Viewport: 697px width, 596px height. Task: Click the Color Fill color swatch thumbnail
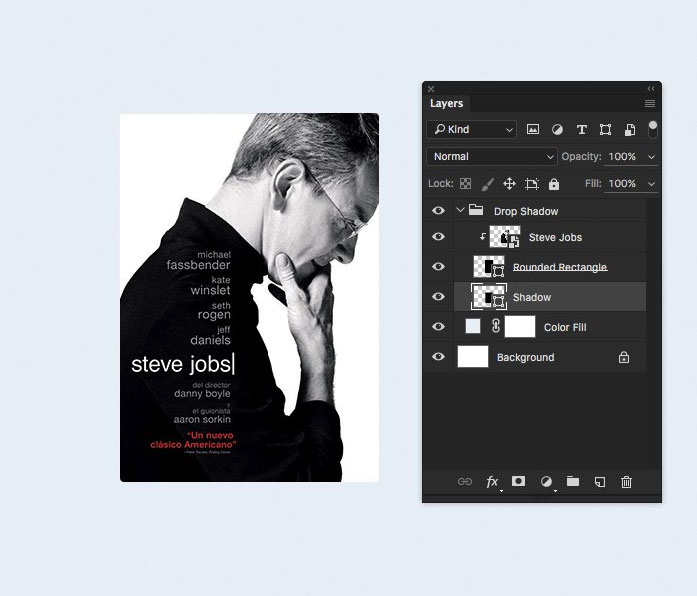click(x=473, y=326)
